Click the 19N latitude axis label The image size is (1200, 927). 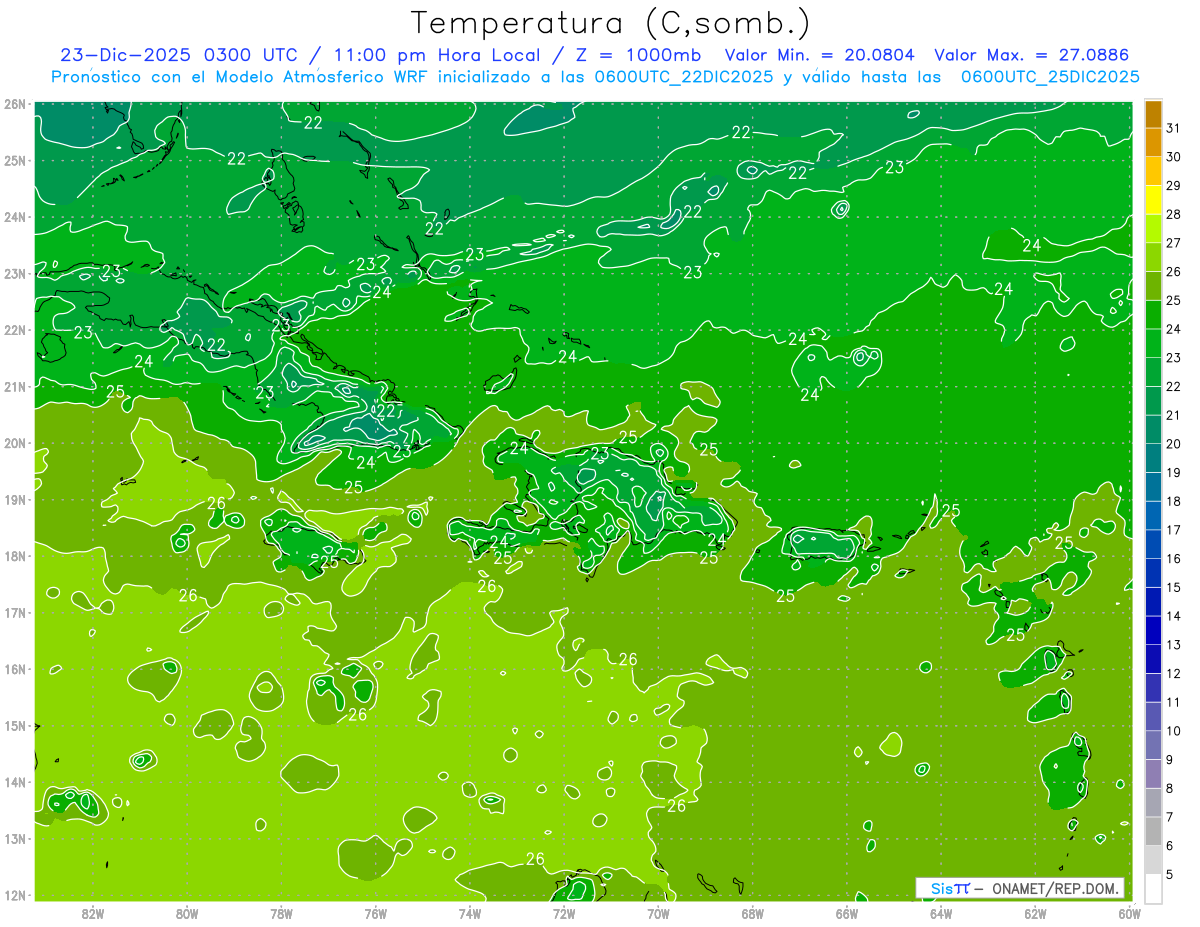[x=14, y=499]
